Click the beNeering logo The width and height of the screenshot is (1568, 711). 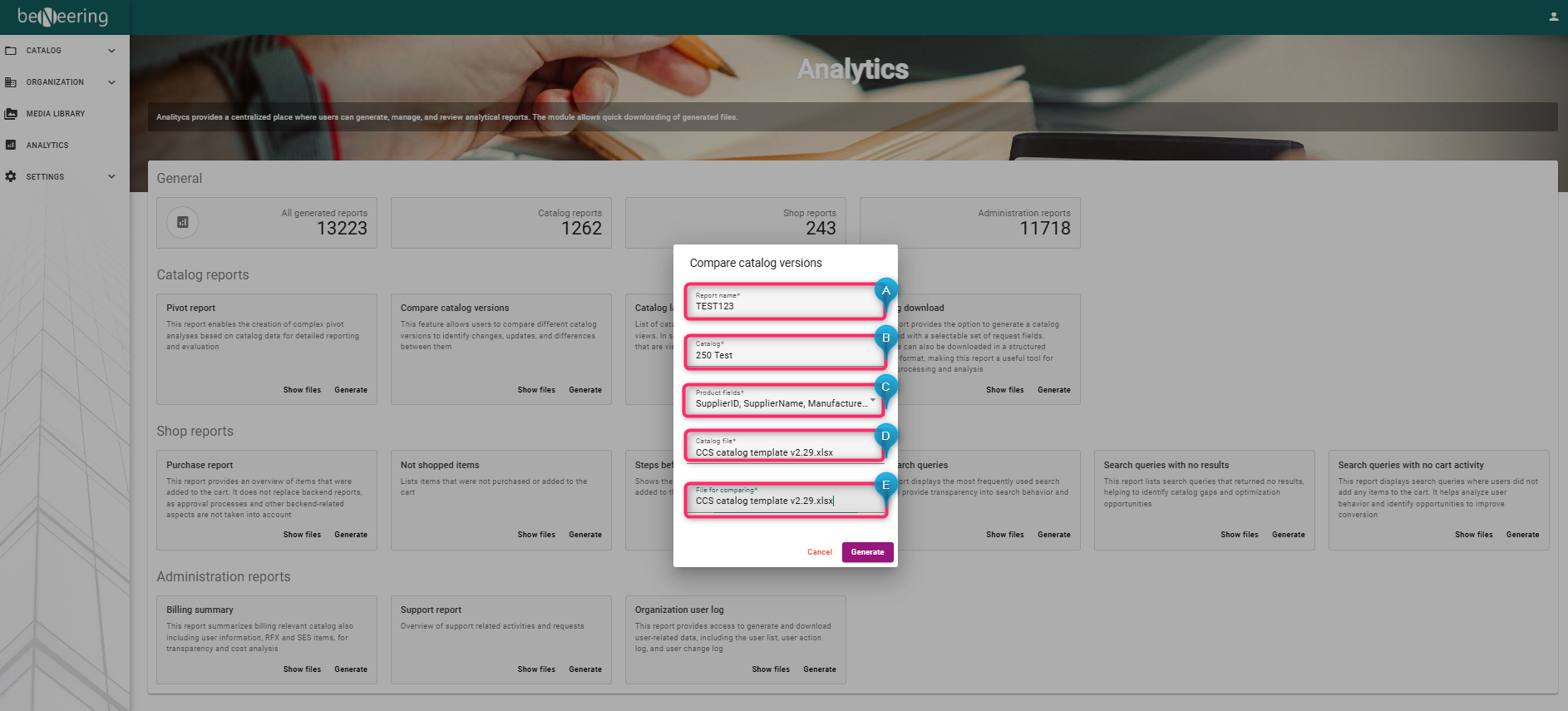click(x=63, y=17)
